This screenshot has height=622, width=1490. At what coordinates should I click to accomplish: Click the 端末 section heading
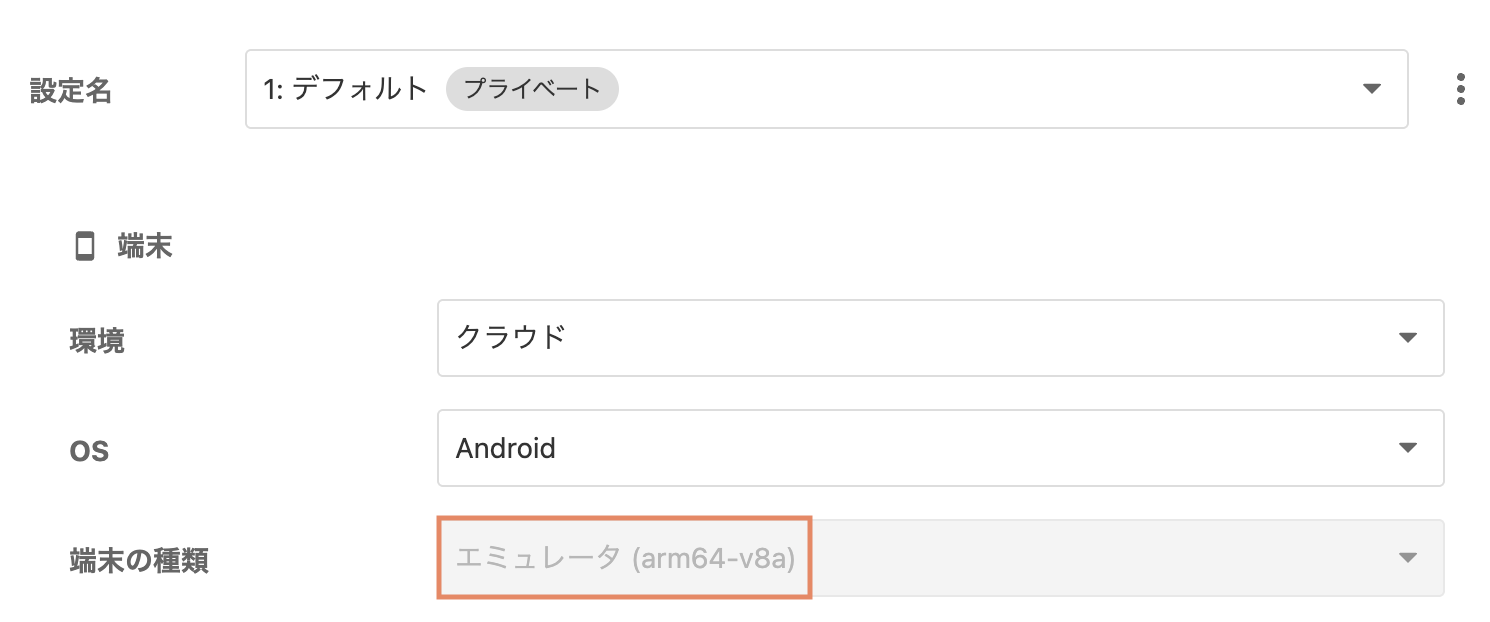[145, 246]
